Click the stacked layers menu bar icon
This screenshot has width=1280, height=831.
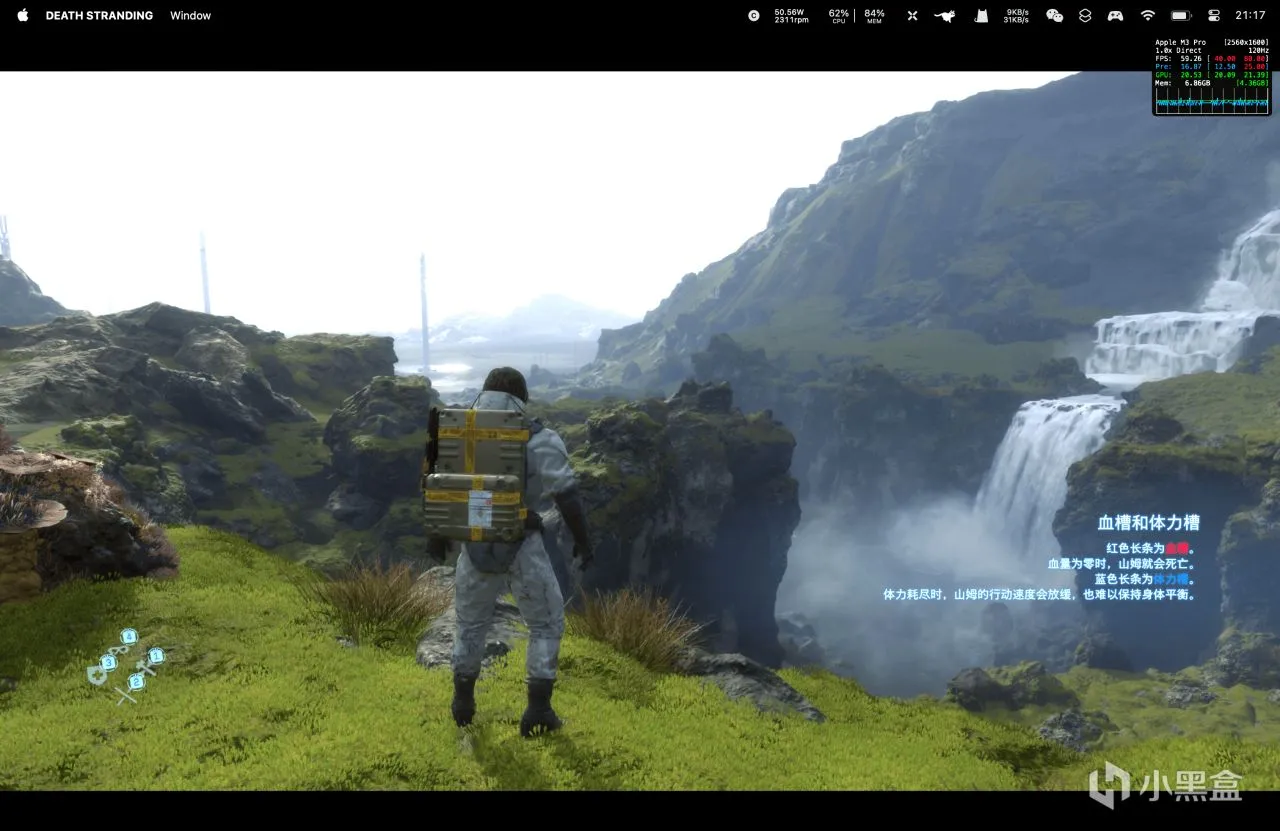tap(1085, 16)
